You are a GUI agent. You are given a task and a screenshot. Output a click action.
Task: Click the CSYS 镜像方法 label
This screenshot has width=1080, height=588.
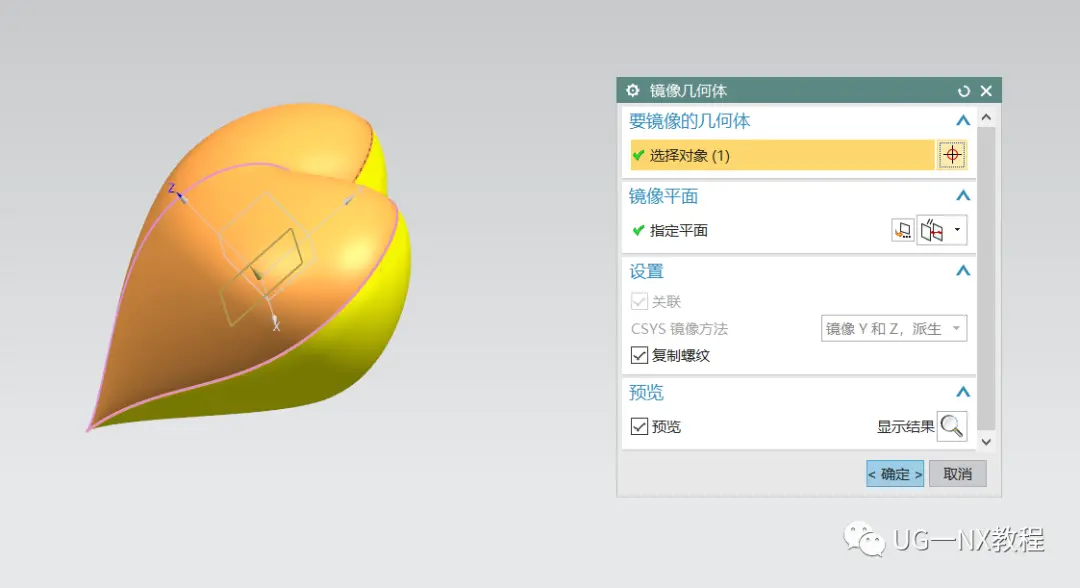[x=679, y=329]
